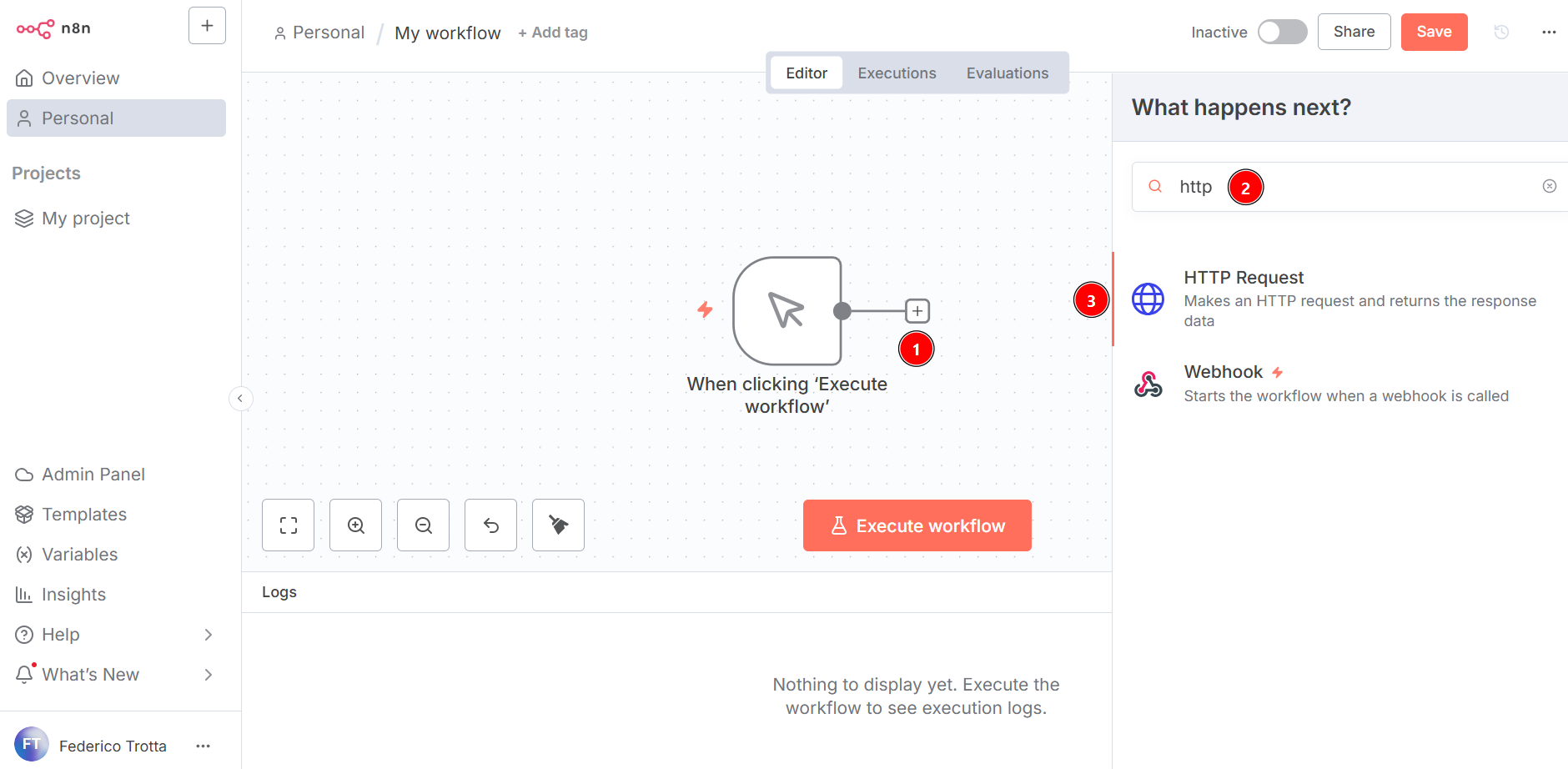Click the Overview home icon
Screen dimensions: 1568x769
[x=24, y=78]
